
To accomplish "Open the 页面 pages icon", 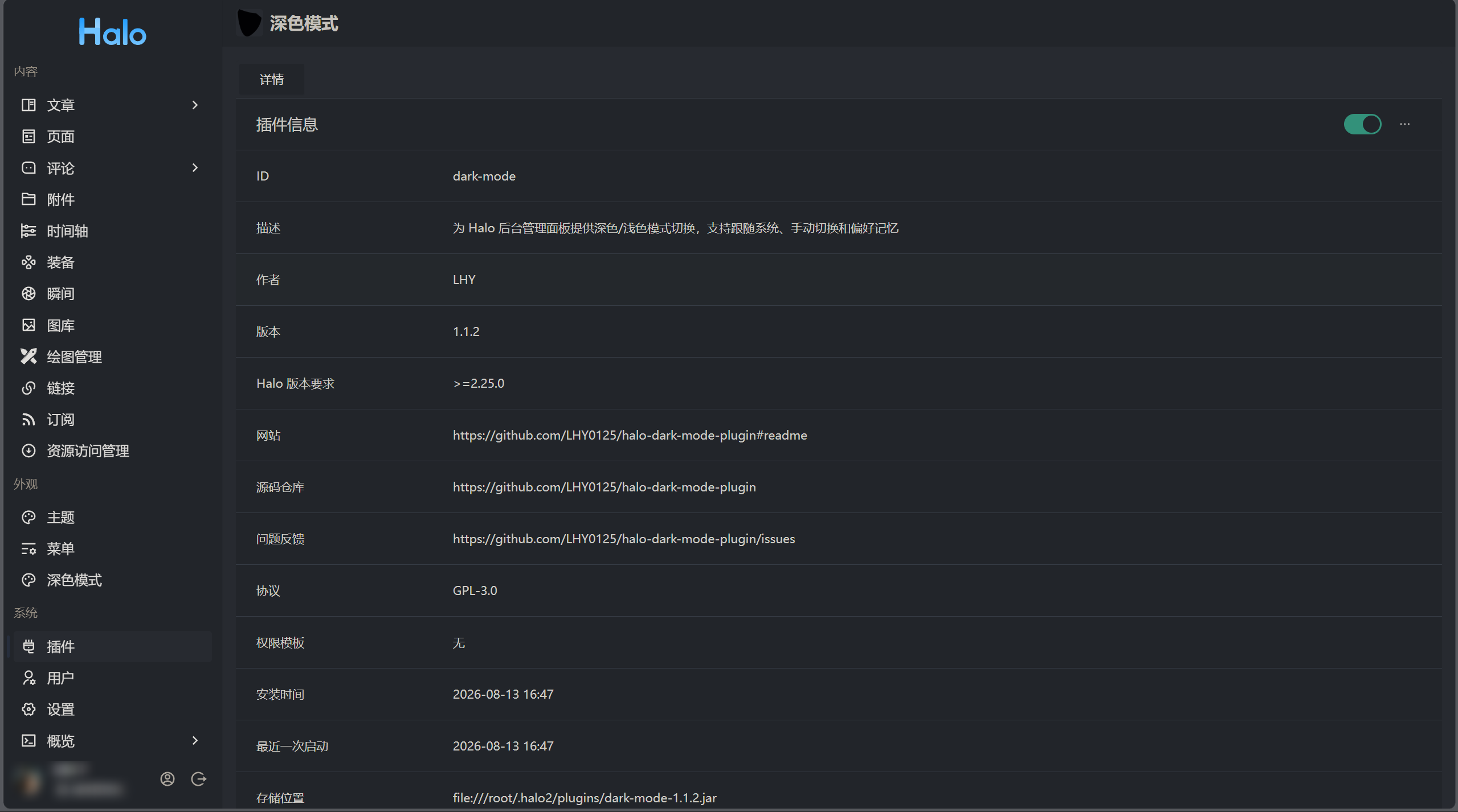I will click(28, 136).
